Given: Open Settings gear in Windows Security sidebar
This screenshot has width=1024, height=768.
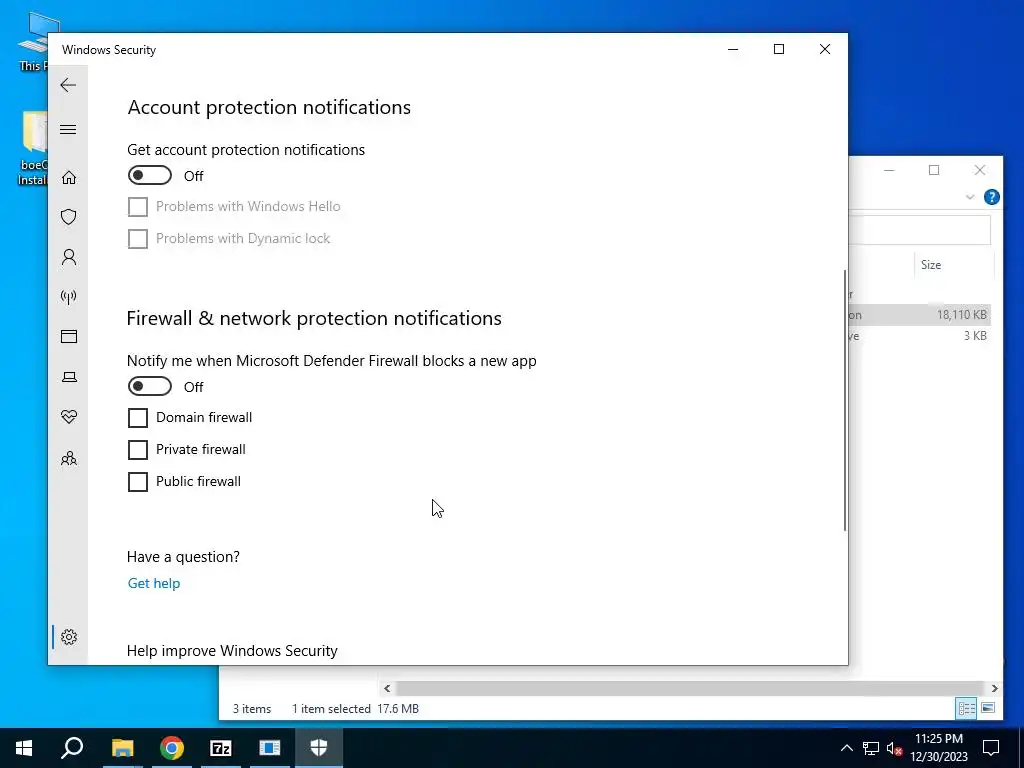Looking at the screenshot, I should coord(69,637).
